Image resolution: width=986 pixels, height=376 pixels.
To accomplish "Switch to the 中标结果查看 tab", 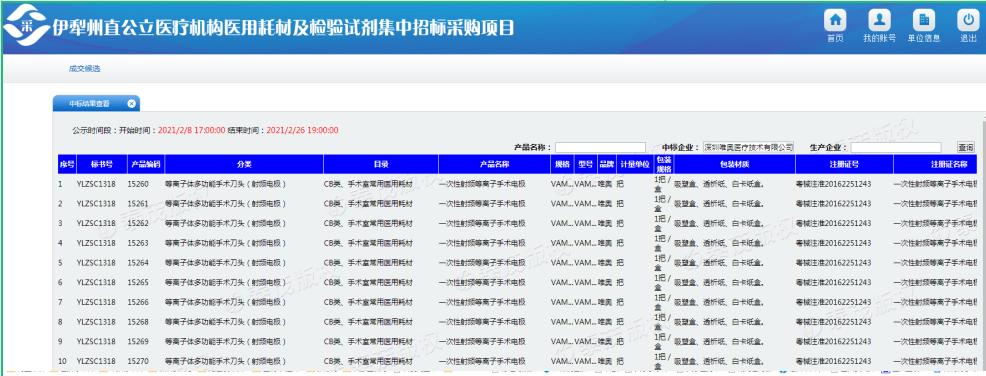I will pos(89,104).
